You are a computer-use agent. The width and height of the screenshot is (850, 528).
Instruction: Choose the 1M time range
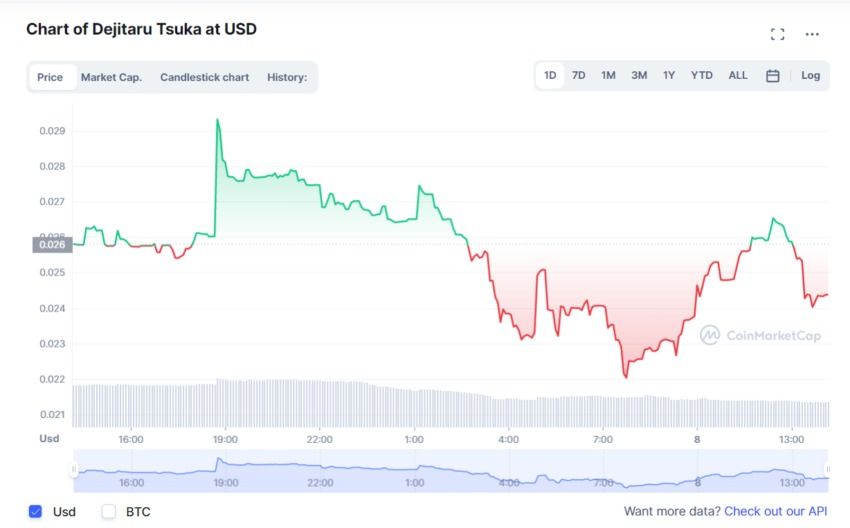tap(608, 76)
